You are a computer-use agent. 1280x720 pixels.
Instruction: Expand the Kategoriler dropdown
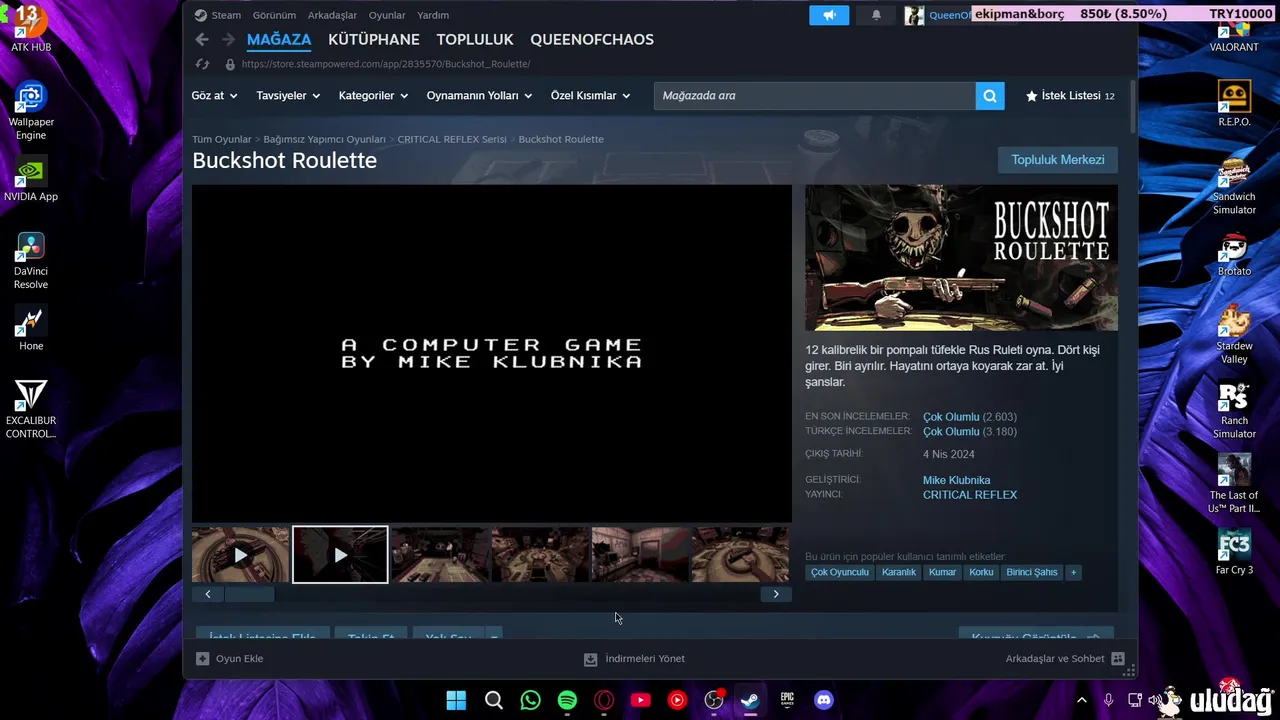pos(373,96)
